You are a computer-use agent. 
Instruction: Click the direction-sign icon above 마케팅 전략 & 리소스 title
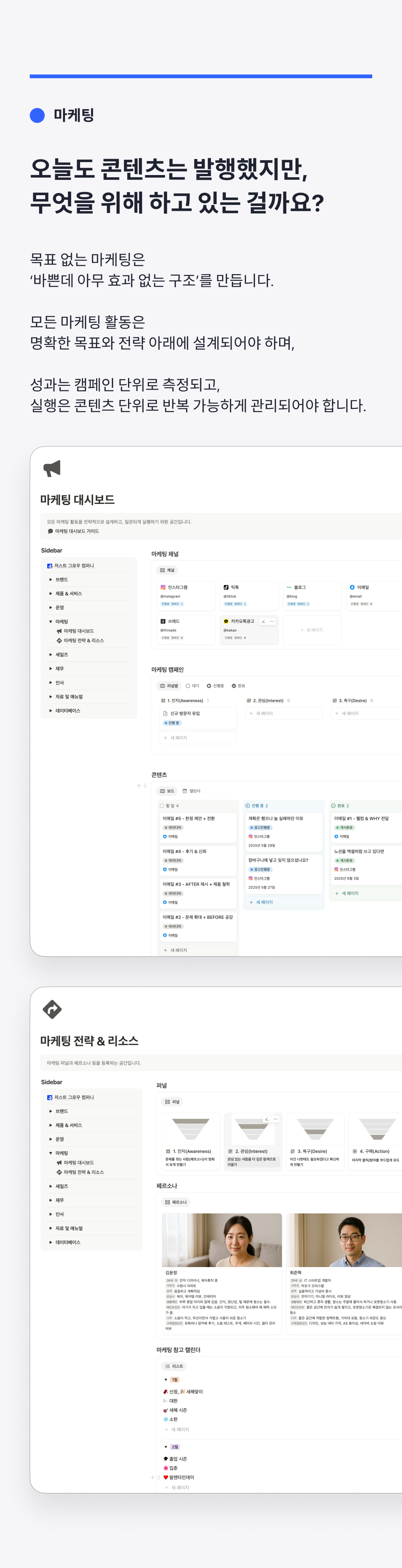(52, 1009)
